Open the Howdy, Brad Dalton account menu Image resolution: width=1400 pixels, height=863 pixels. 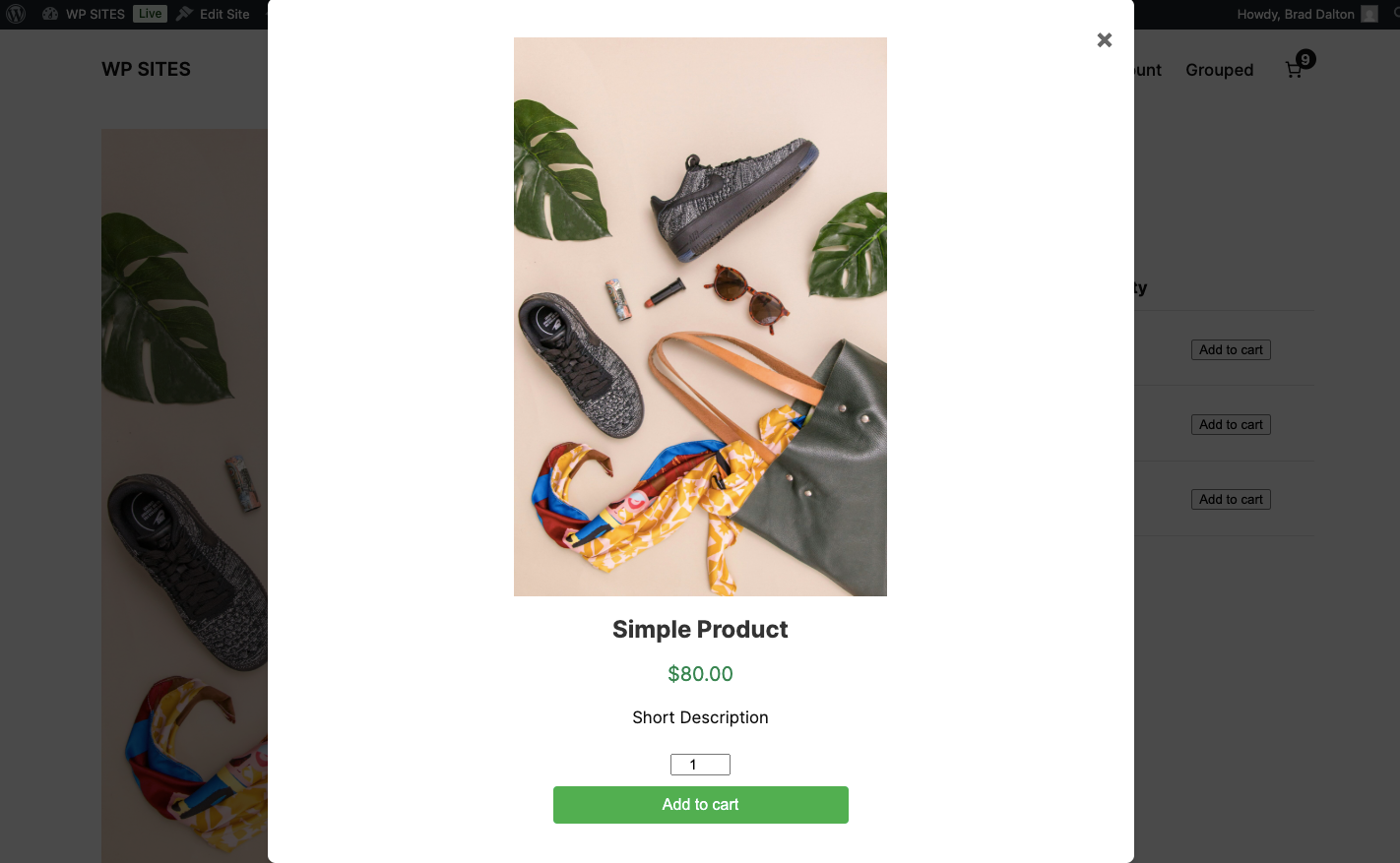click(1295, 14)
